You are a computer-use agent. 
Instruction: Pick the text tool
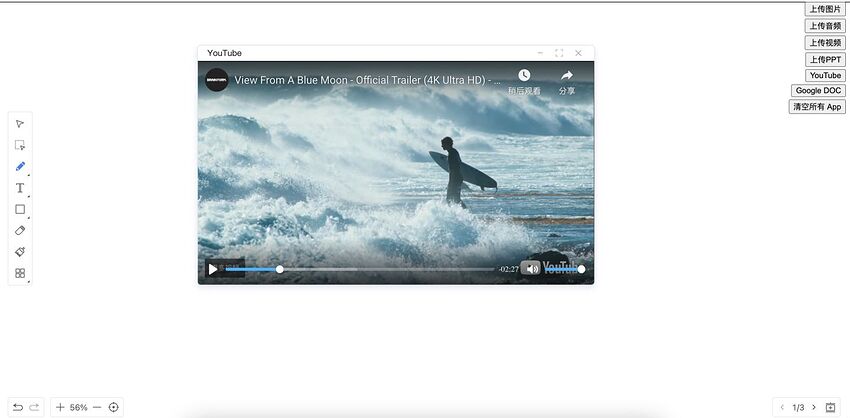(x=20, y=188)
